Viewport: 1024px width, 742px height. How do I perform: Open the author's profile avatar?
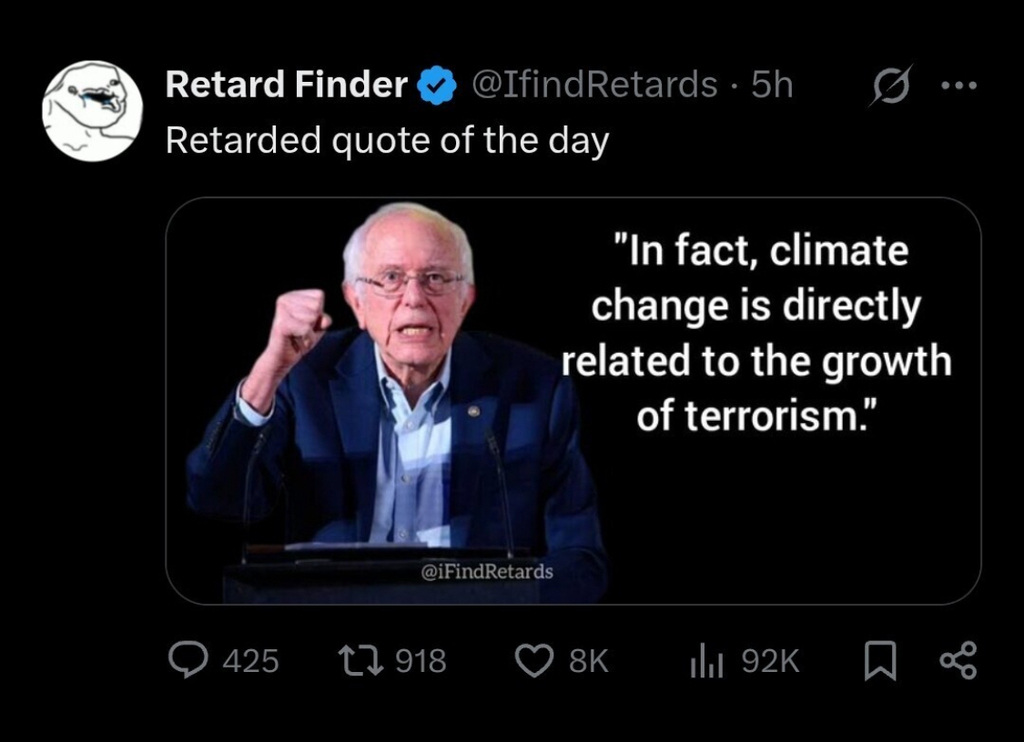point(92,111)
